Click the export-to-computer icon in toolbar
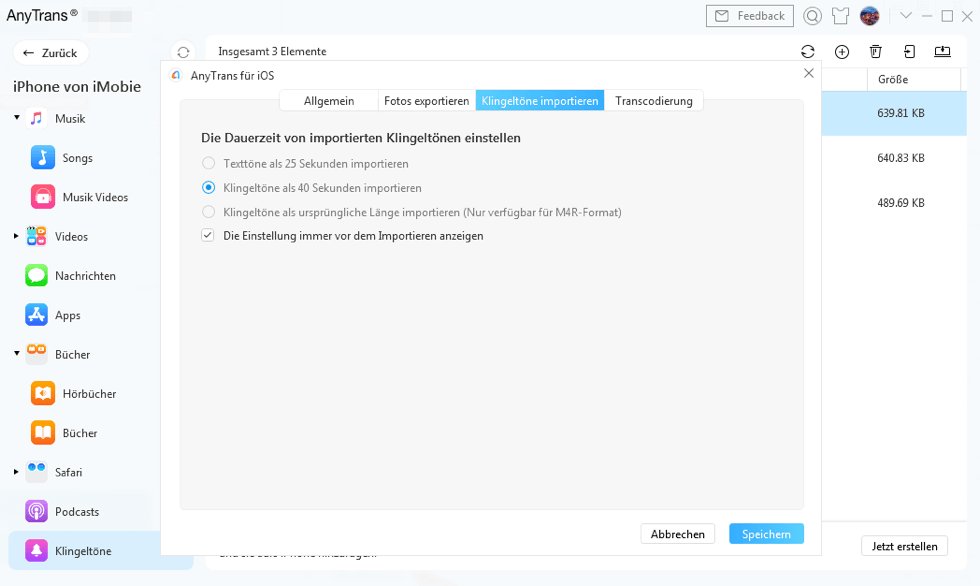 (x=942, y=51)
